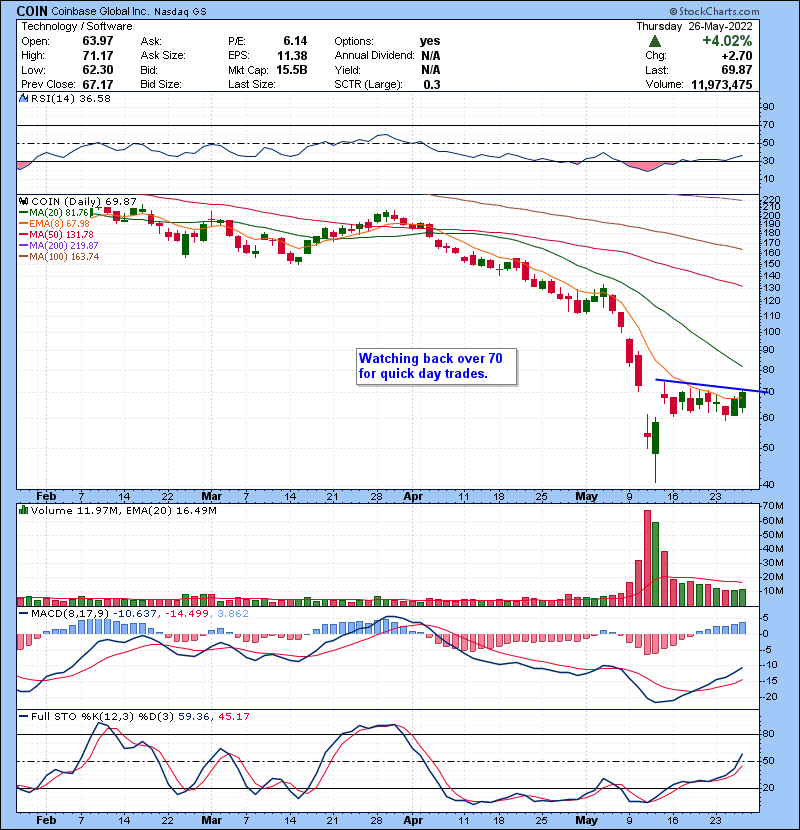Select the Open value 63.97
The width and height of the screenshot is (800, 830).
click(98, 41)
